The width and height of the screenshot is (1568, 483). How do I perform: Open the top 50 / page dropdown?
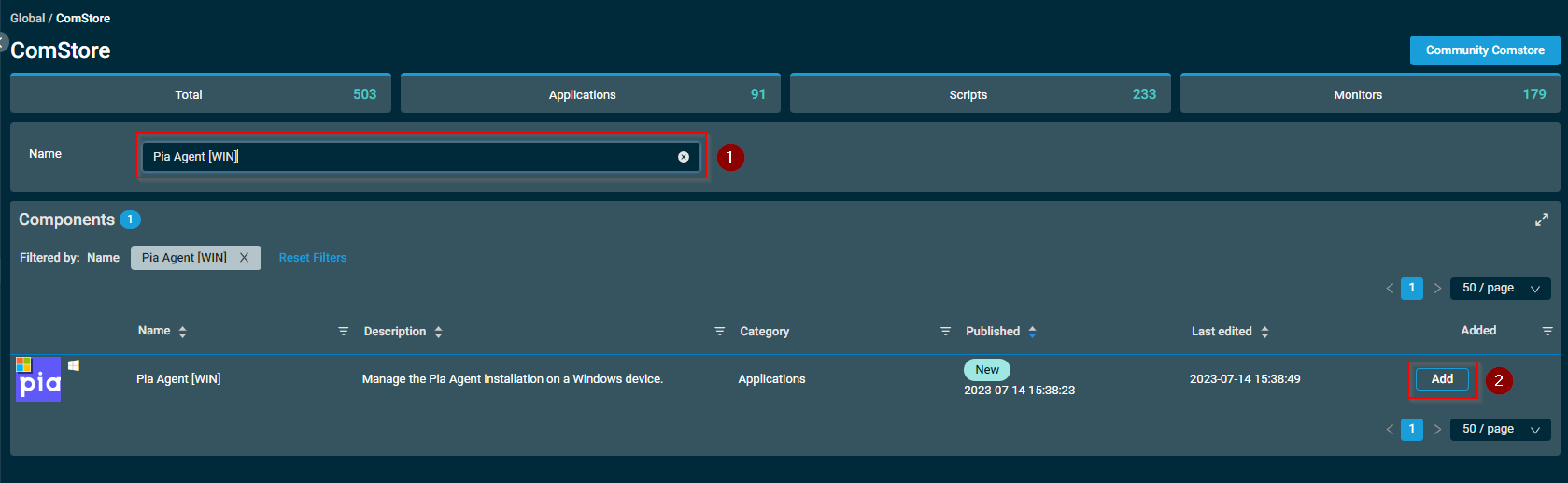(1501, 289)
